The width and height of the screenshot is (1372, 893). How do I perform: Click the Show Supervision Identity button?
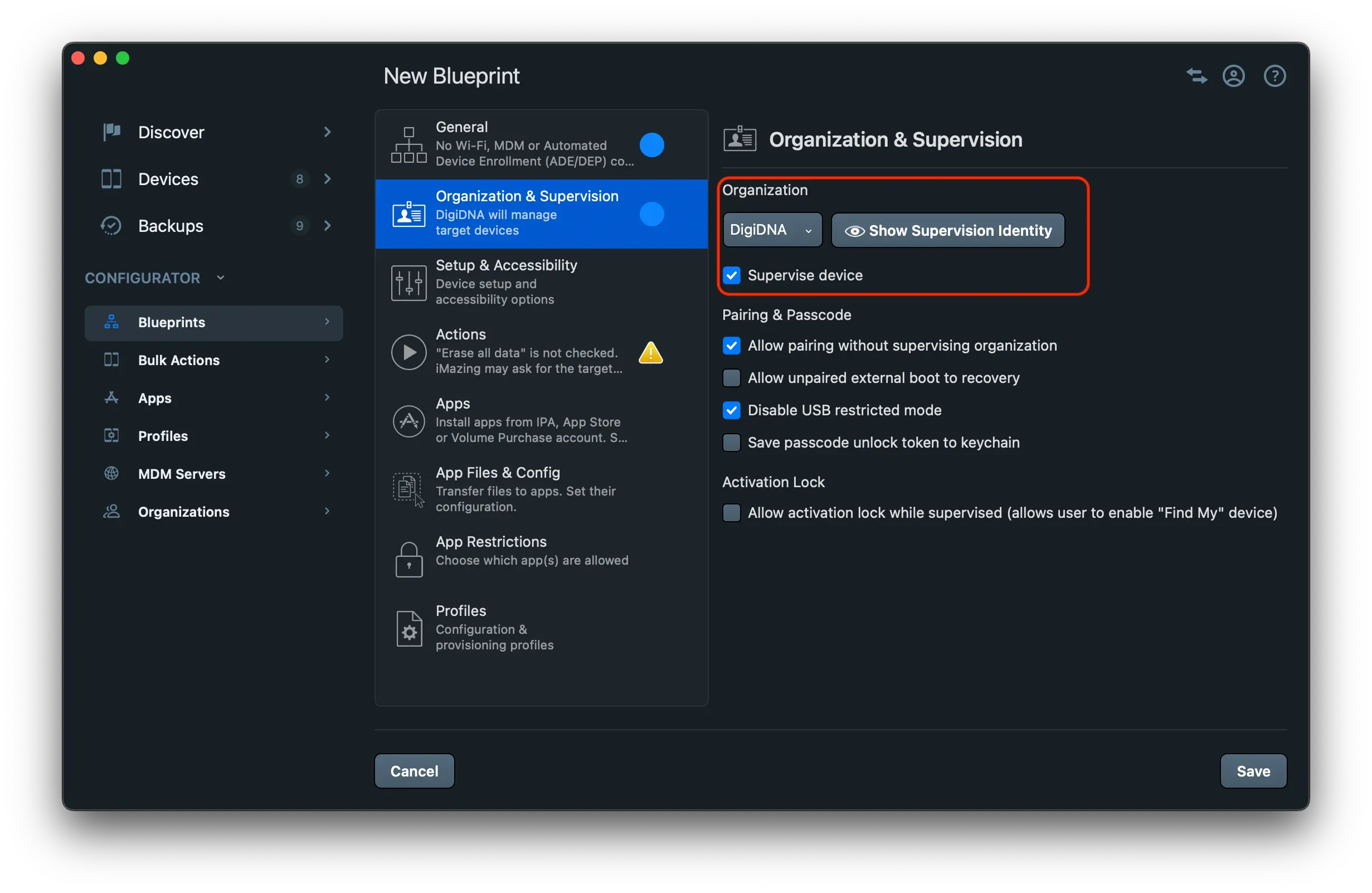click(x=947, y=230)
